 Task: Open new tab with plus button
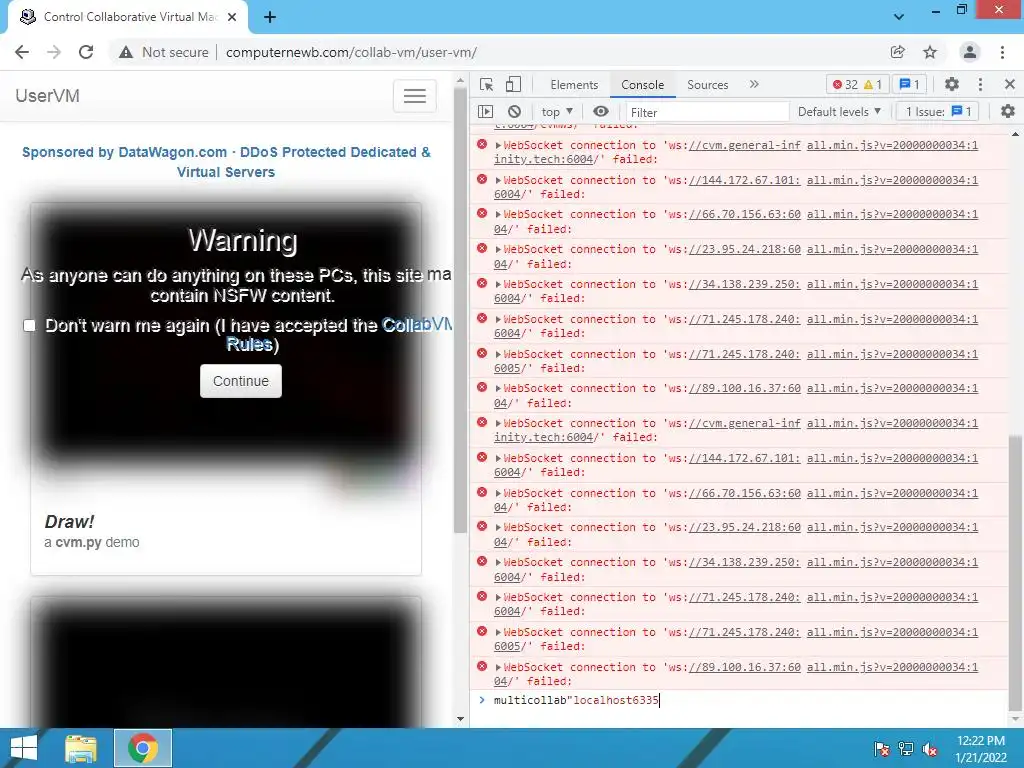click(270, 17)
